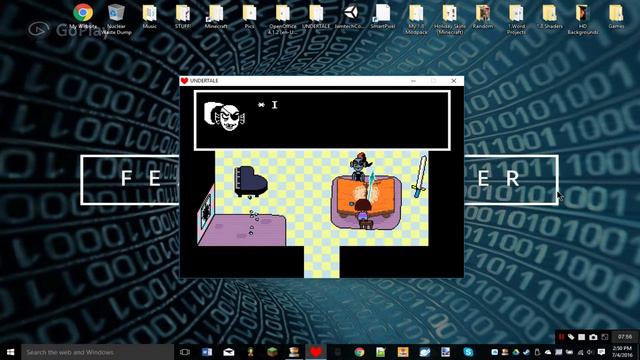Open Microsoft Word from the taskbar
This screenshot has height=360, width=640.
point(207,352)
